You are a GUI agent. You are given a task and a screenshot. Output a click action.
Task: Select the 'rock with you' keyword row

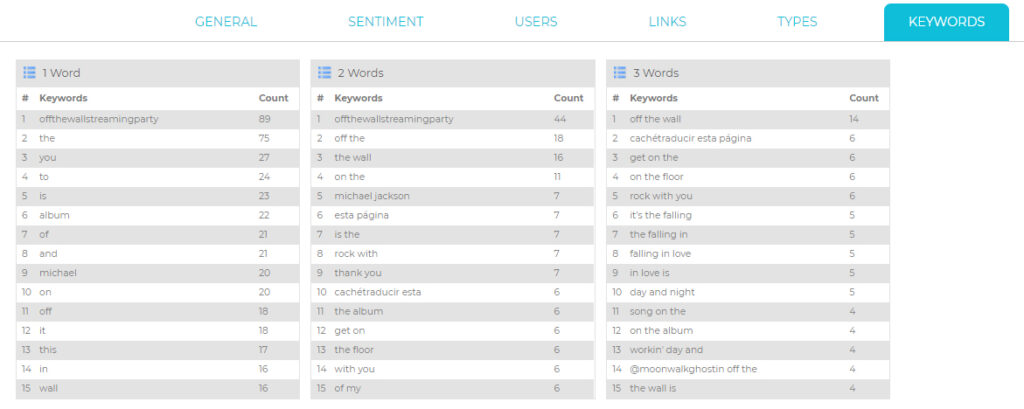coord(748,196)
